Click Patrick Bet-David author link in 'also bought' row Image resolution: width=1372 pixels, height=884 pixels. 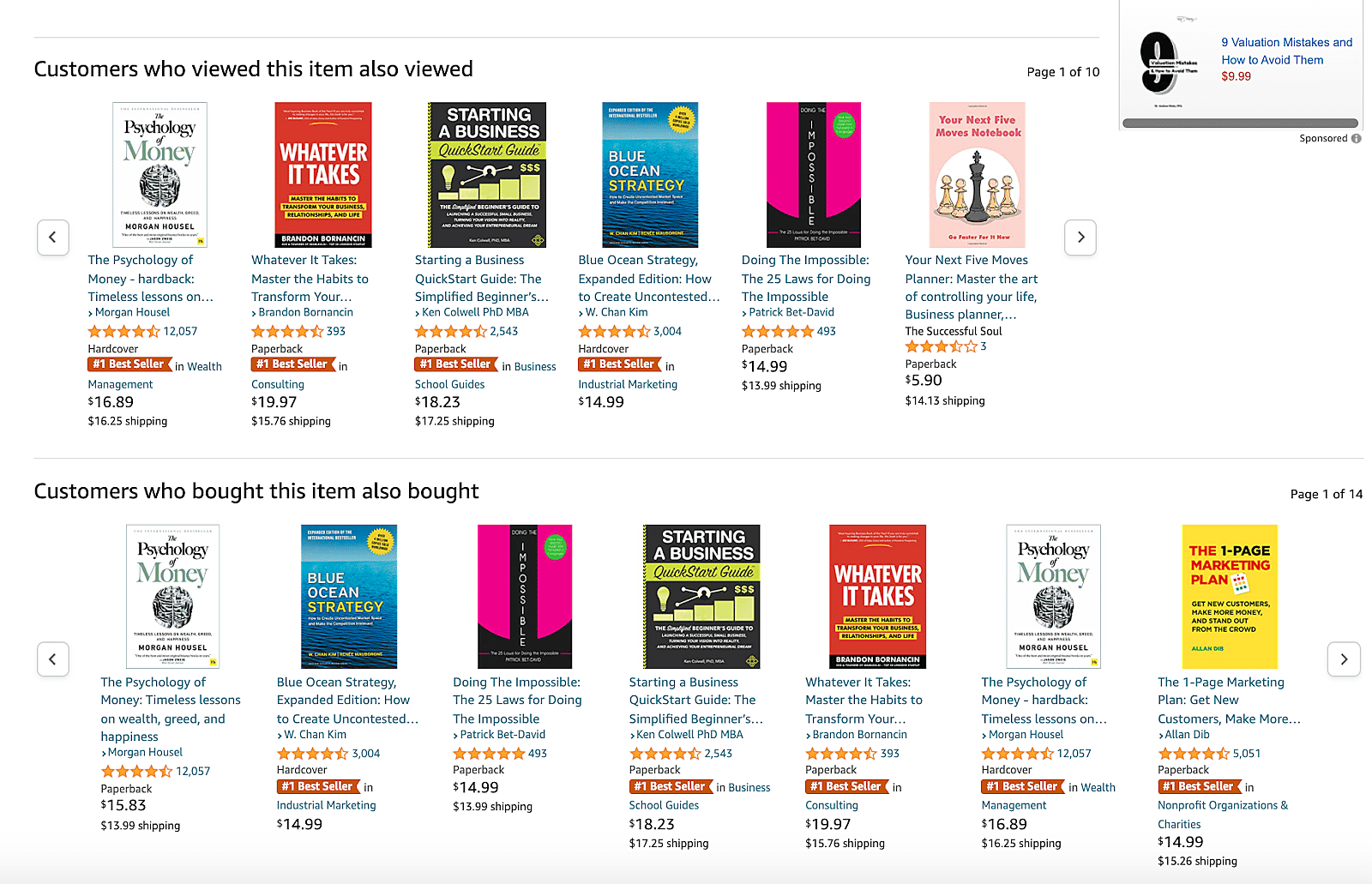point(502,735)
